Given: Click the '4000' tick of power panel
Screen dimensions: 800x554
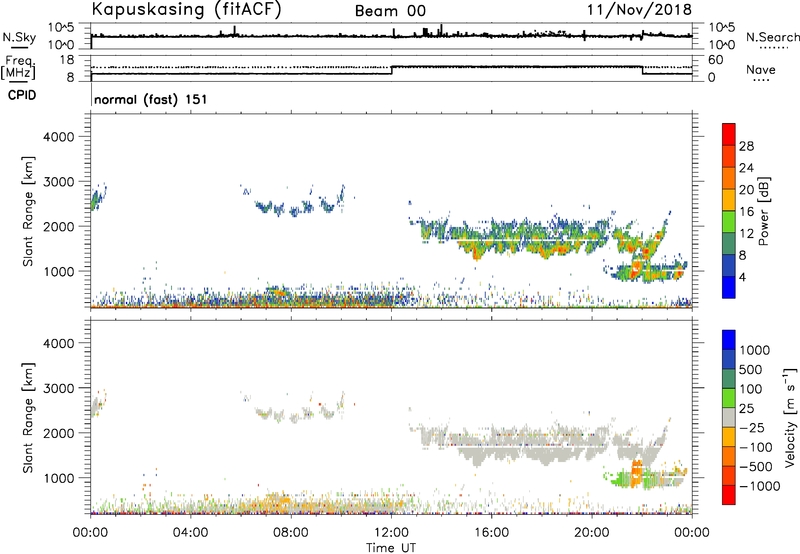Looking at the screenshot, I should coord(59,137).
